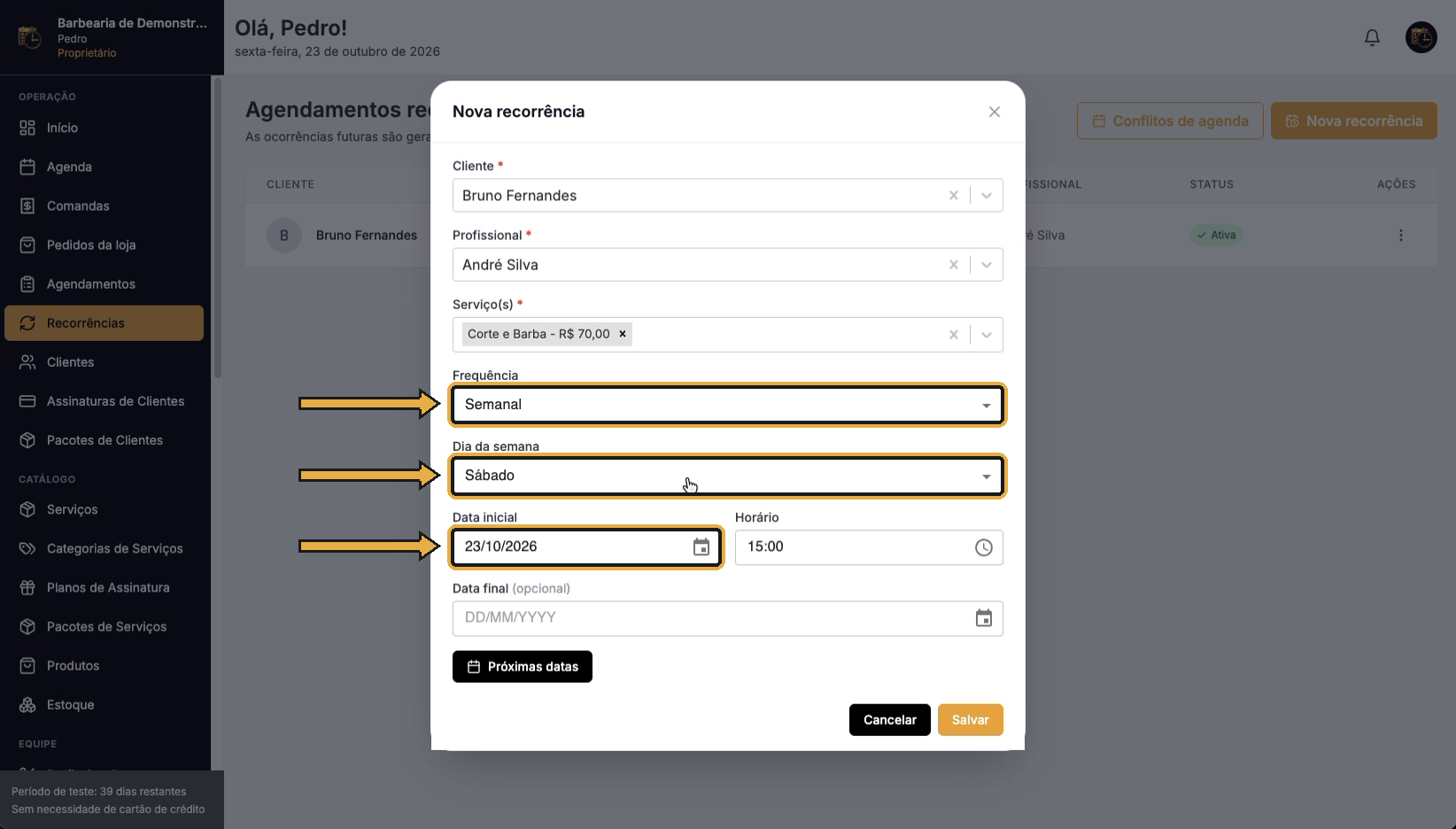This screenshot has width=1456, height=829.
Task: Cancel the new recurrence dialog
Action: pyautogui.click(x=890, y=720)
